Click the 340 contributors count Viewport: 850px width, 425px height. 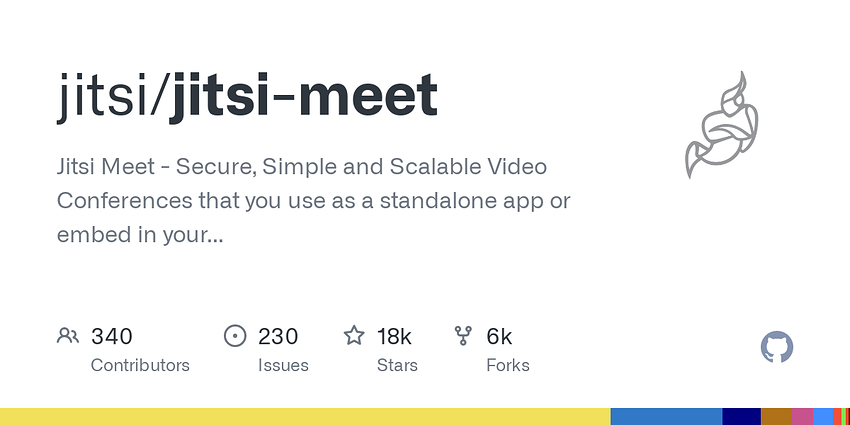tap(112, 337)
